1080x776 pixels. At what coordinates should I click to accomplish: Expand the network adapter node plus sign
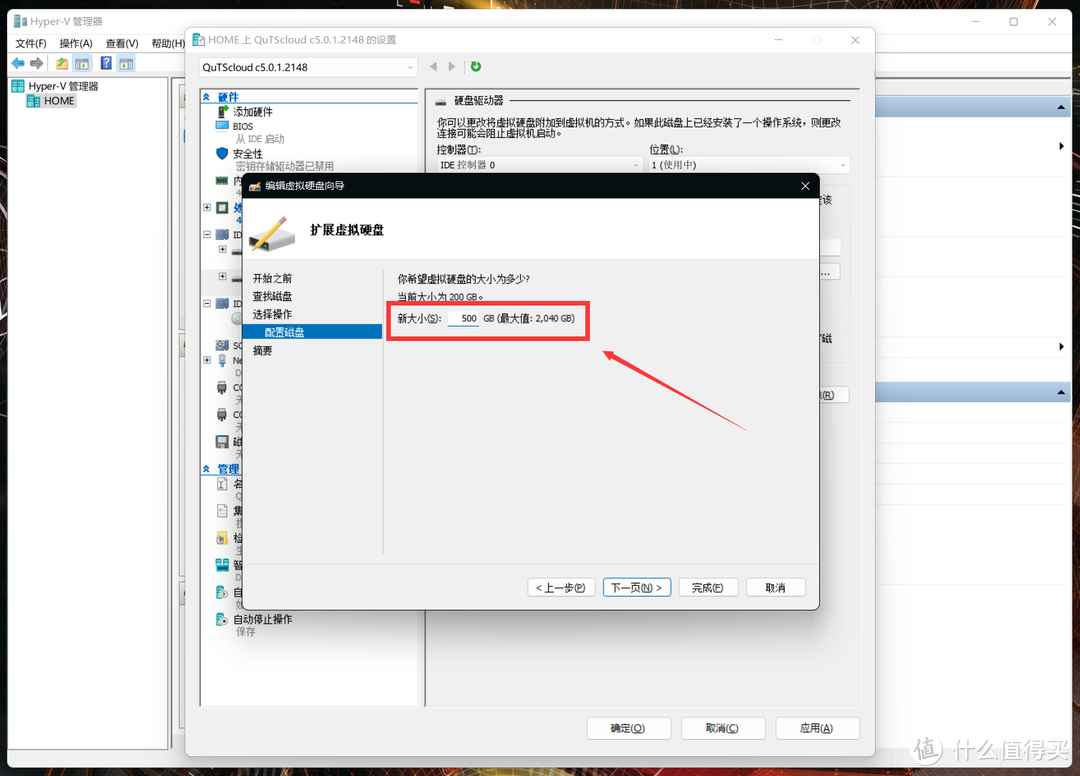207,359
